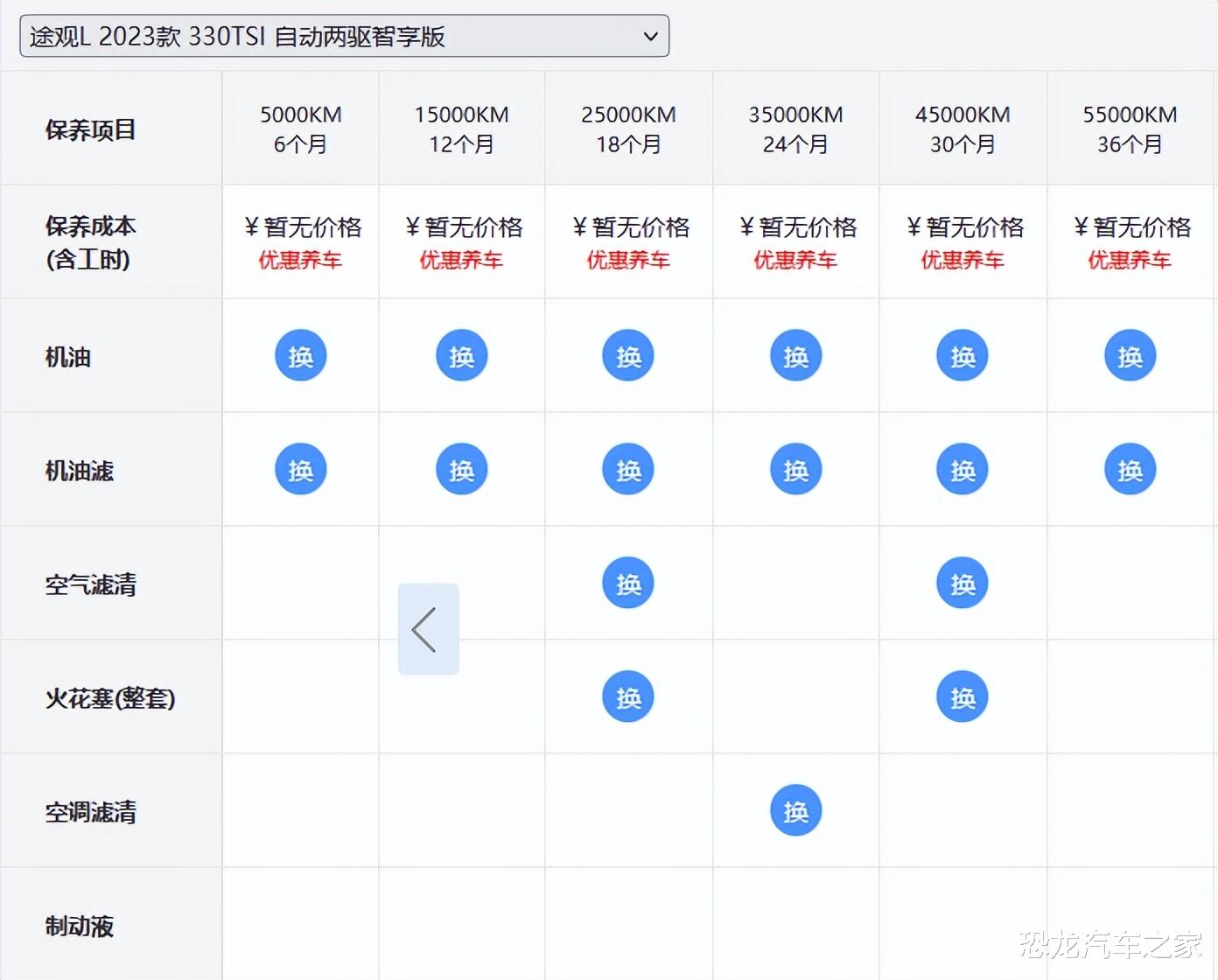Click ¥暂无价格 under 45000KM

coord(965,227)
